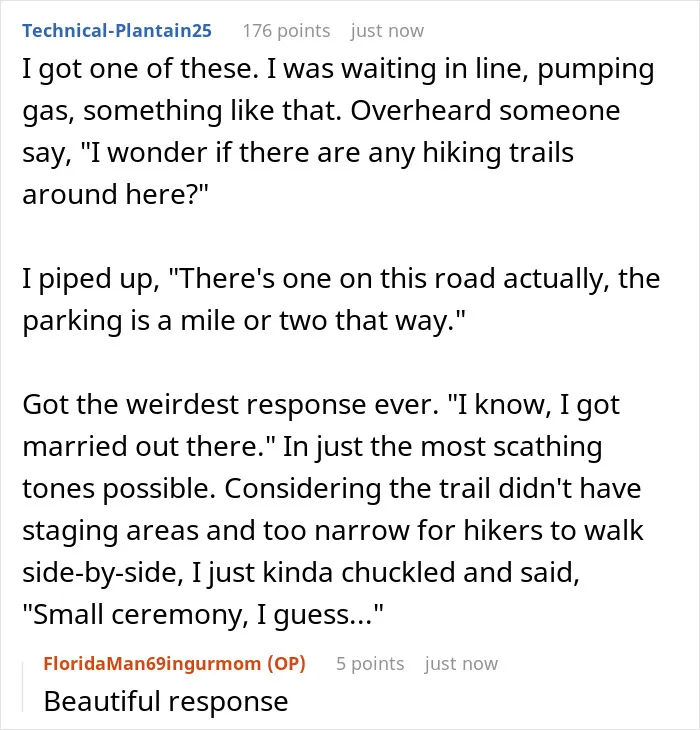
Task: Click the line starting 'married out there'
Action: [312, 447]
